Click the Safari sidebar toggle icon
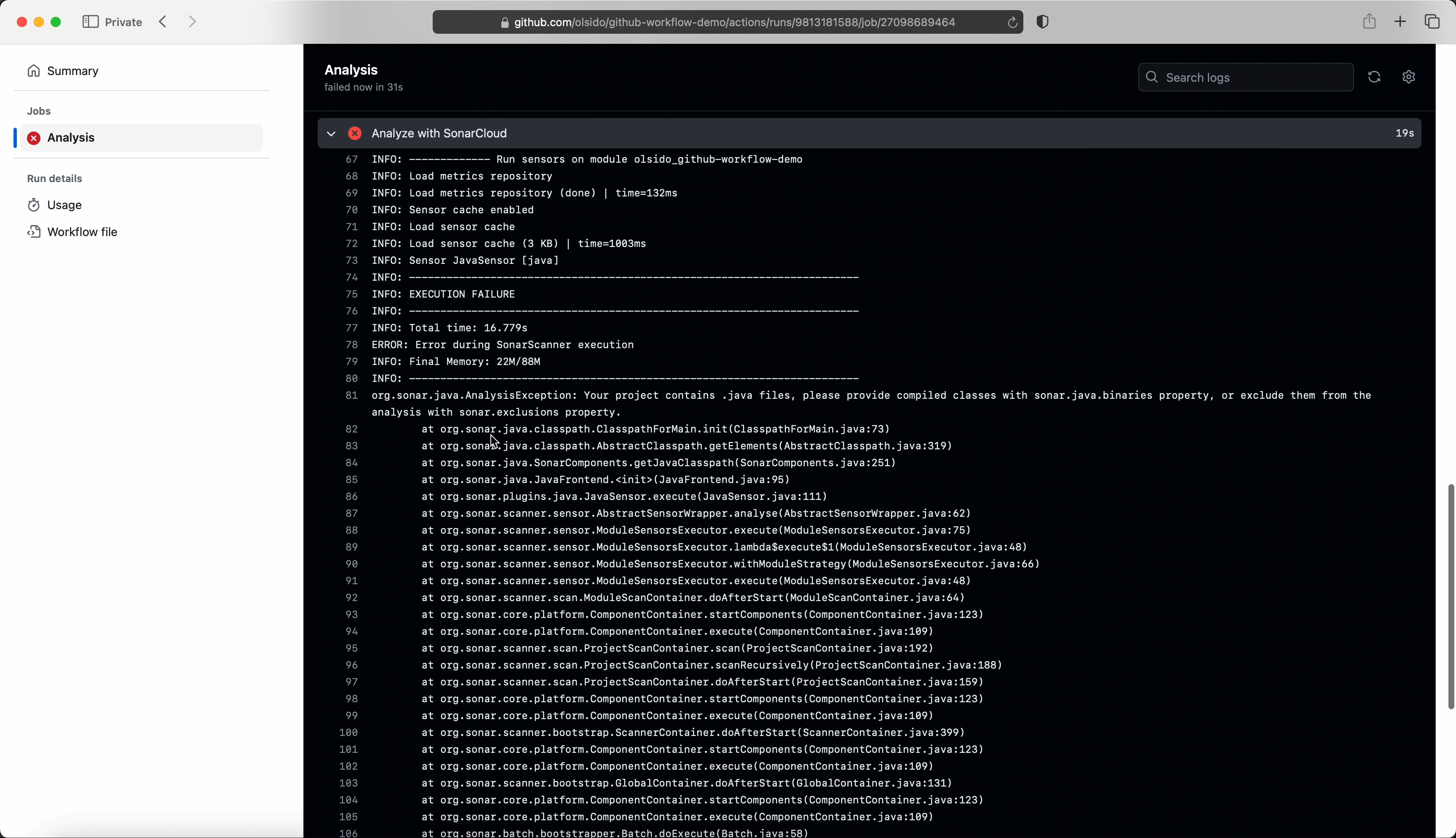 coord(90,22)
